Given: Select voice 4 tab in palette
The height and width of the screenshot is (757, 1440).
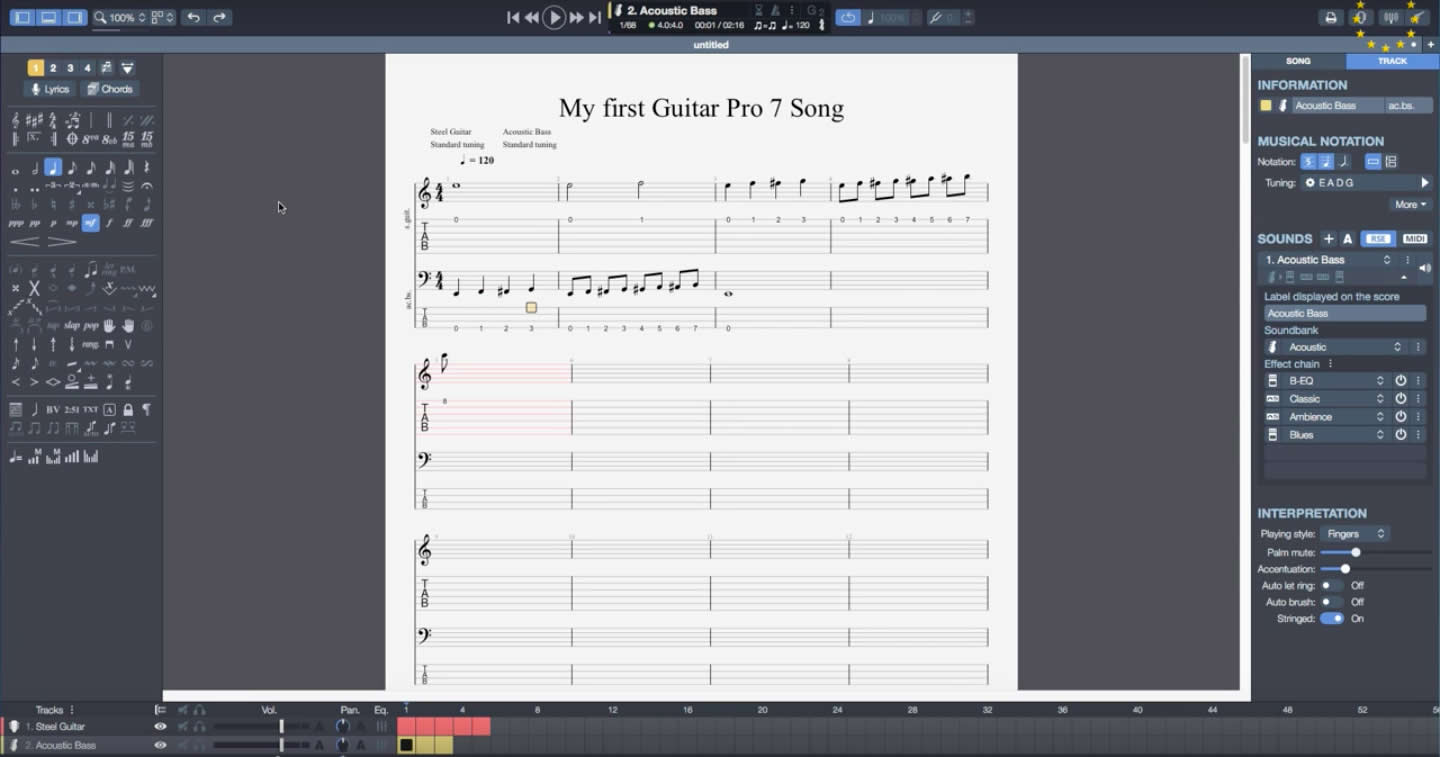Looking at the screenshot, I should (87, 68).
